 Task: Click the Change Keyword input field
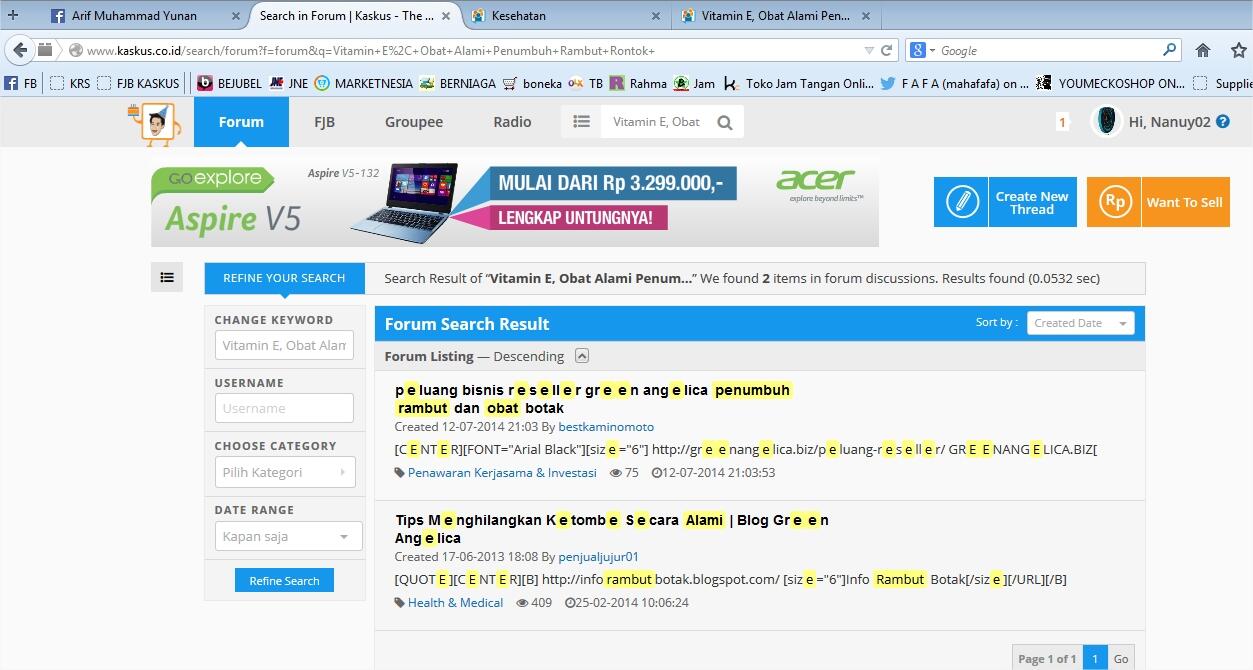pyautogui.click(x=284, y=345)
